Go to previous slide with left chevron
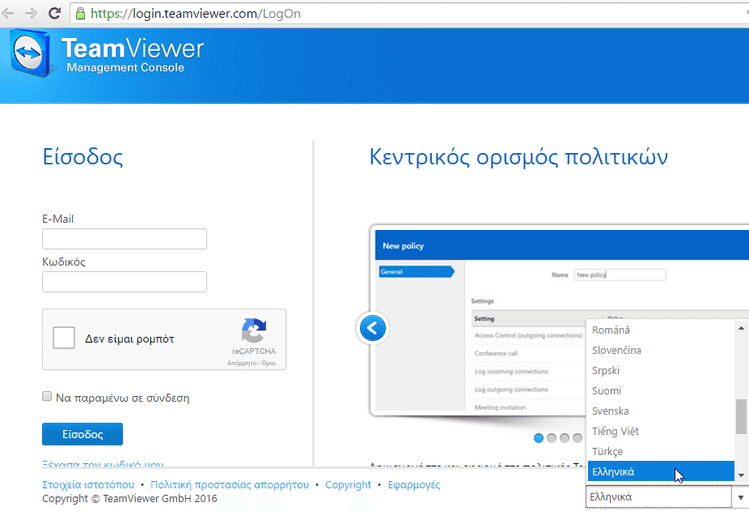Image resolution: width=749 pixels, height=511 pixels. (x=373, y=328)
